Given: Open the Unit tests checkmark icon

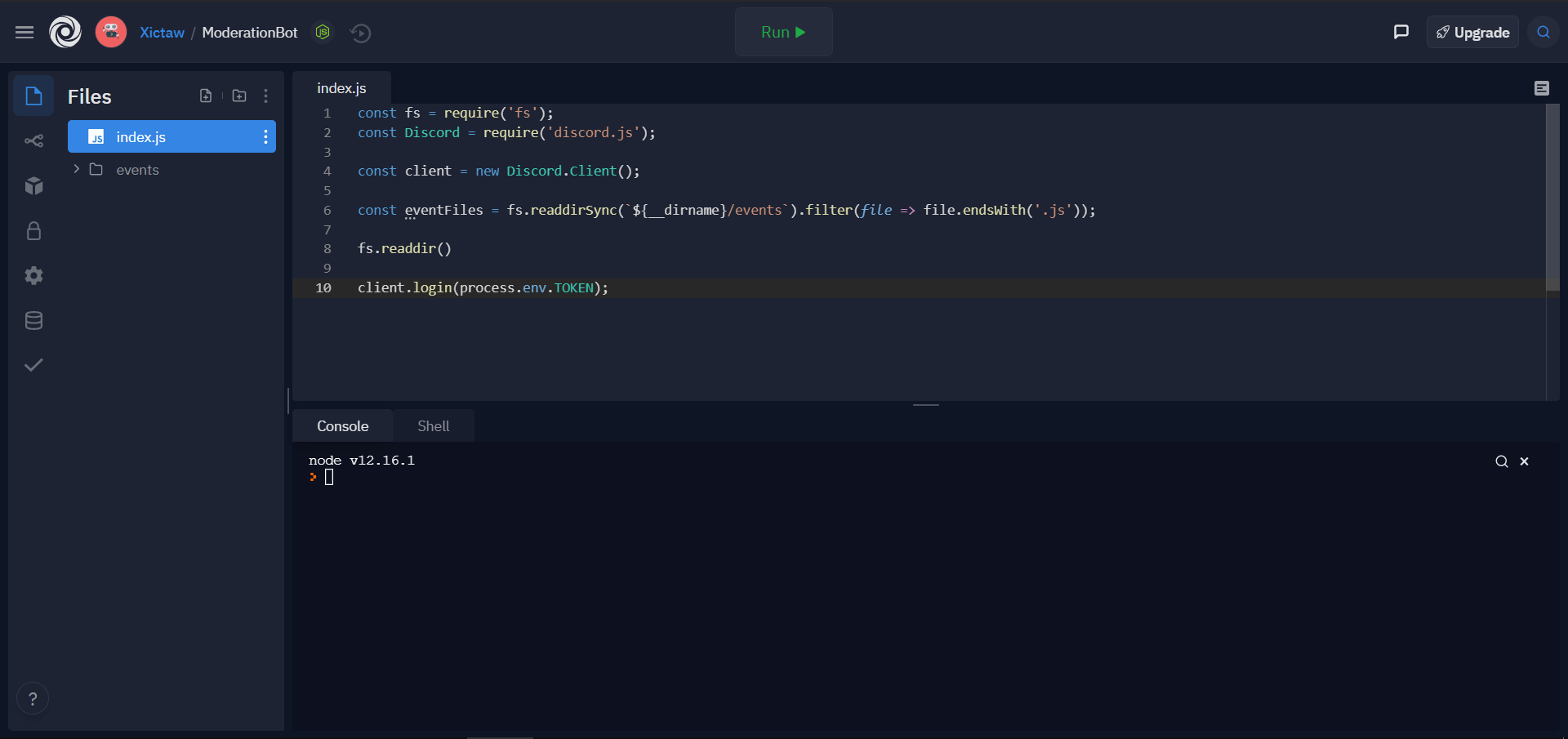Looking at the screenshot, I should 33,365.
